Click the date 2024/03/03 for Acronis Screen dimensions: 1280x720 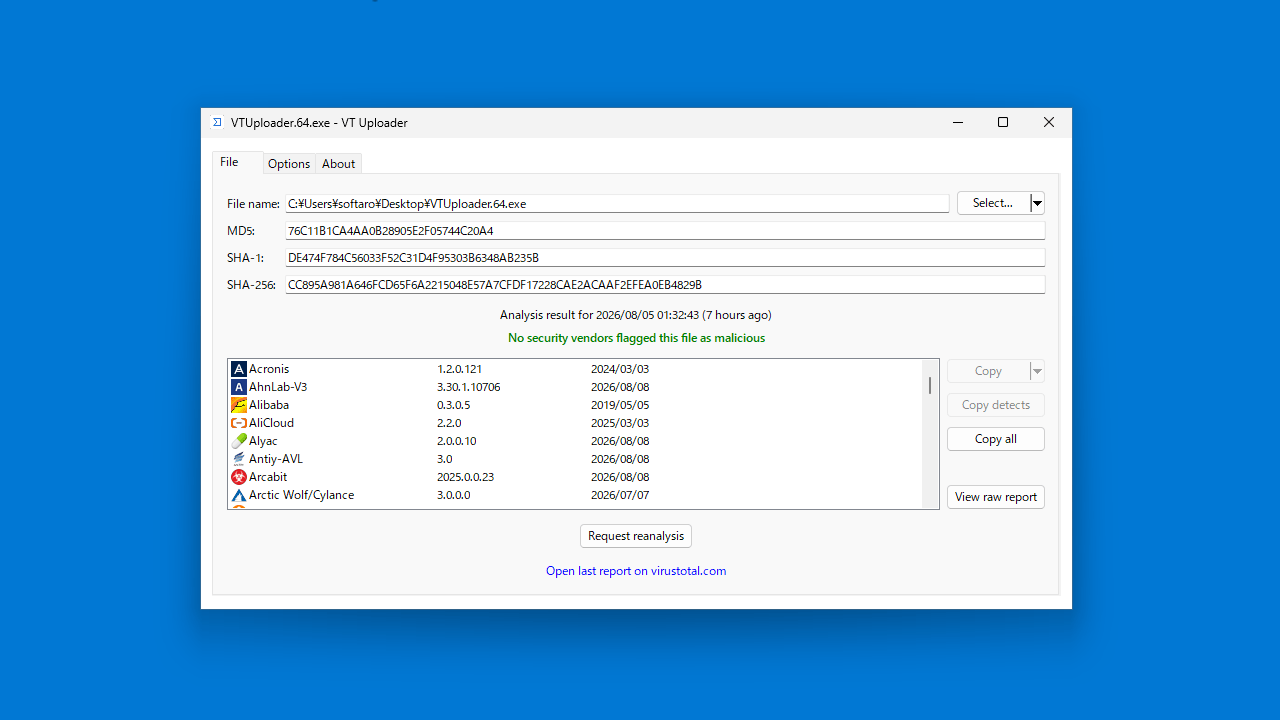[x=620, y=369]
